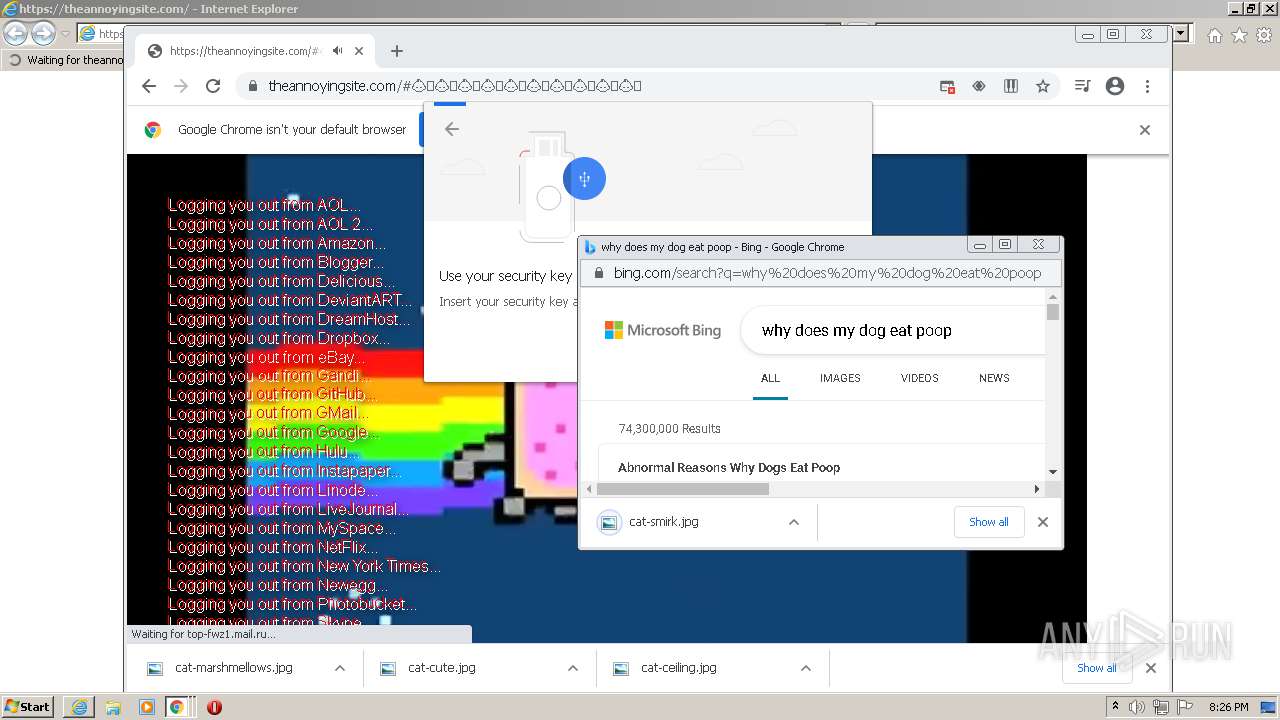Open Internet Explorer from the taskbar
Screen dimensions: 1280x720
79,707
